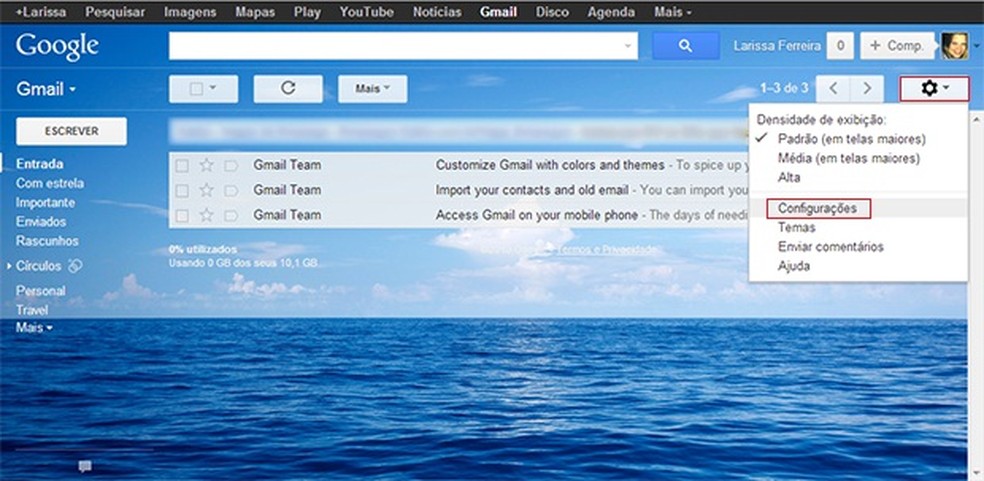Open the select-all checkbox dropdown
The height and width of the screenshot is (481, 984).
coord(203,89)
